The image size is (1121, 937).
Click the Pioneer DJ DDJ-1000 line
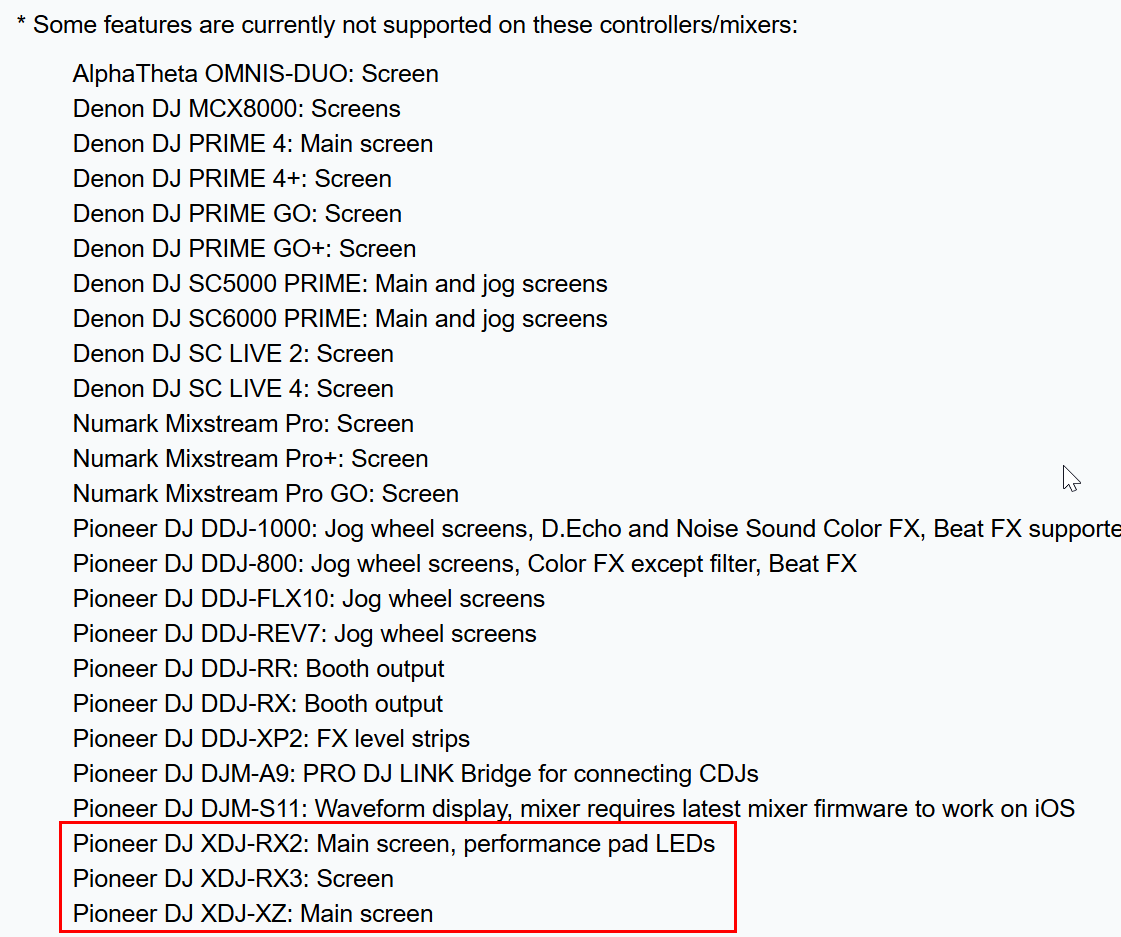[x=597, y=529]
